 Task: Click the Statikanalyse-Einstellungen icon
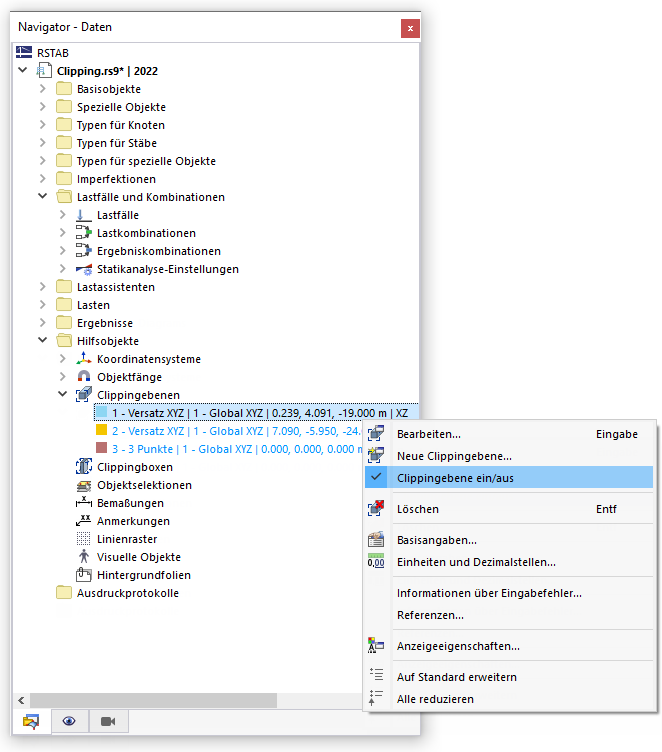(x=84, y=269)
